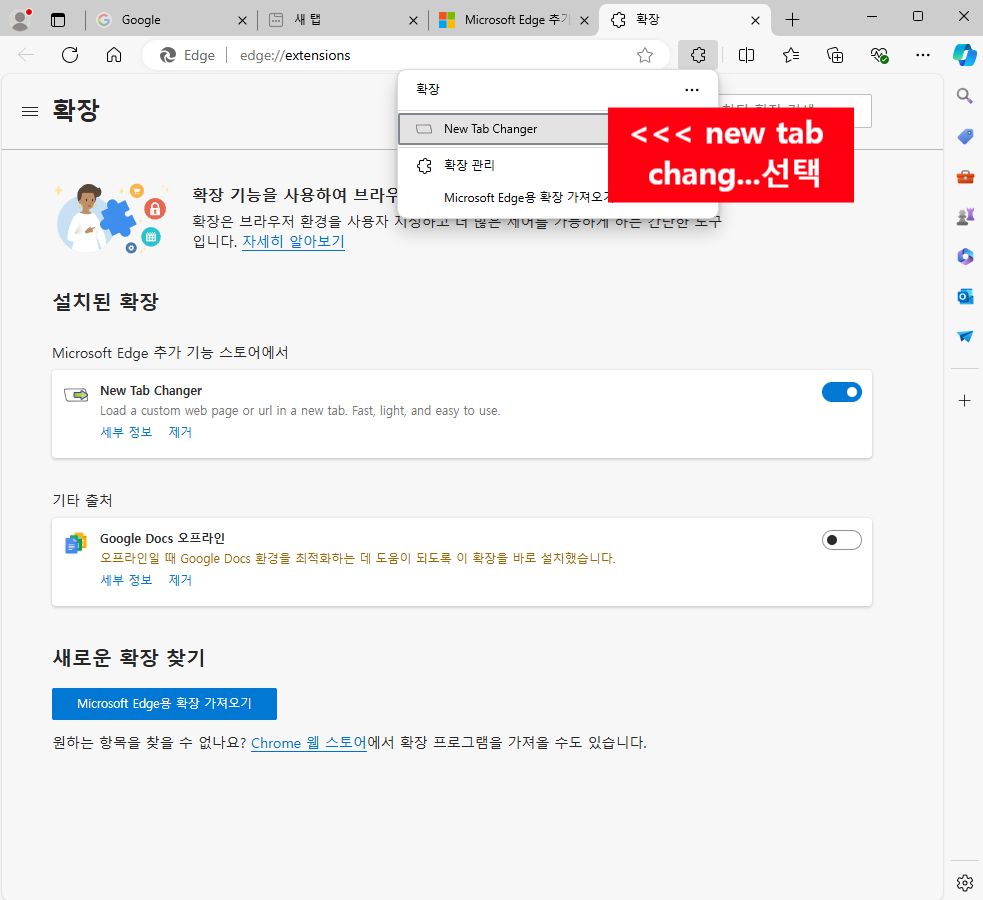
Task: Close the 새 탭 tab
Action: coord(413,21)
